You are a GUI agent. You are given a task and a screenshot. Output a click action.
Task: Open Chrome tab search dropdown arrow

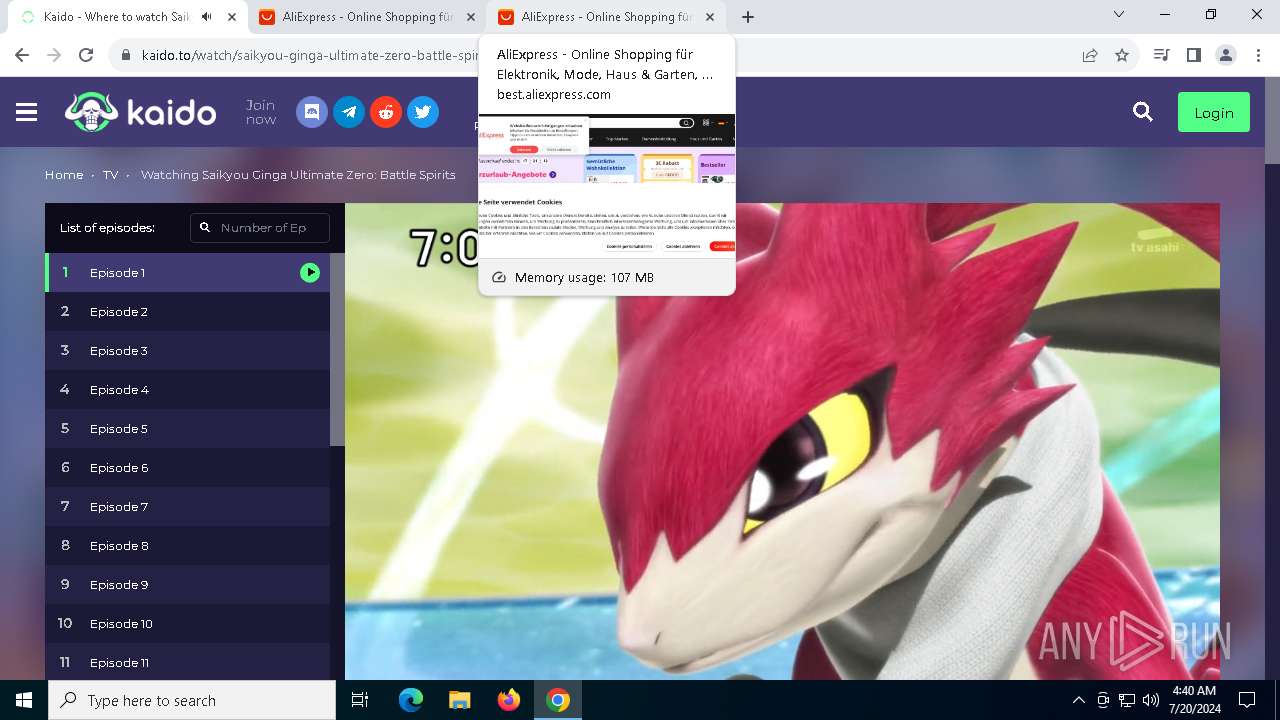click(1119, 15)
